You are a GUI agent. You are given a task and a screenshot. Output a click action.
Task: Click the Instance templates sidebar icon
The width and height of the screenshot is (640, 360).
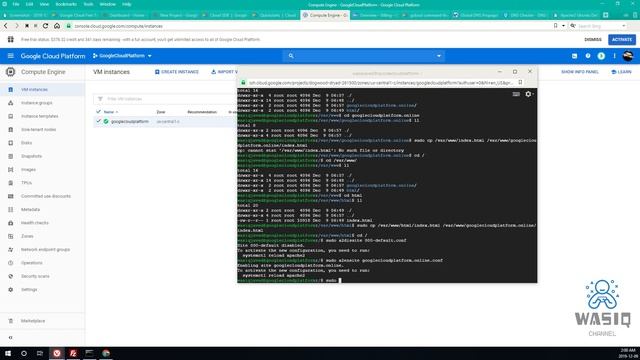(11, 116)
